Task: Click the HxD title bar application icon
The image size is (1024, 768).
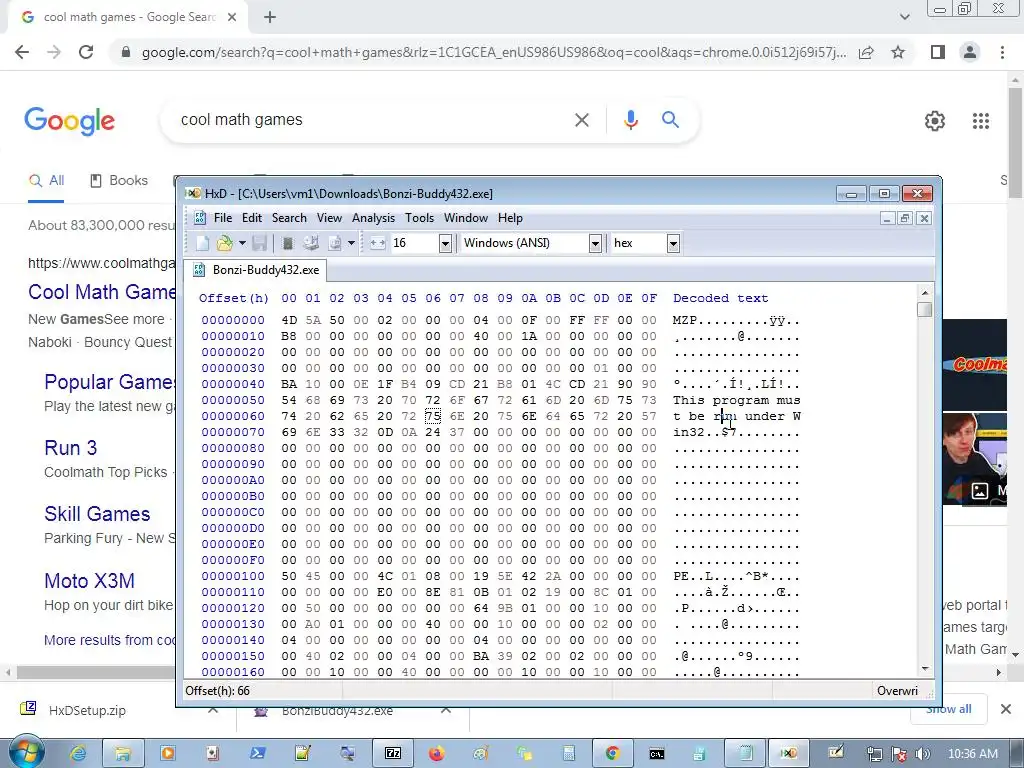Action: 193,193
